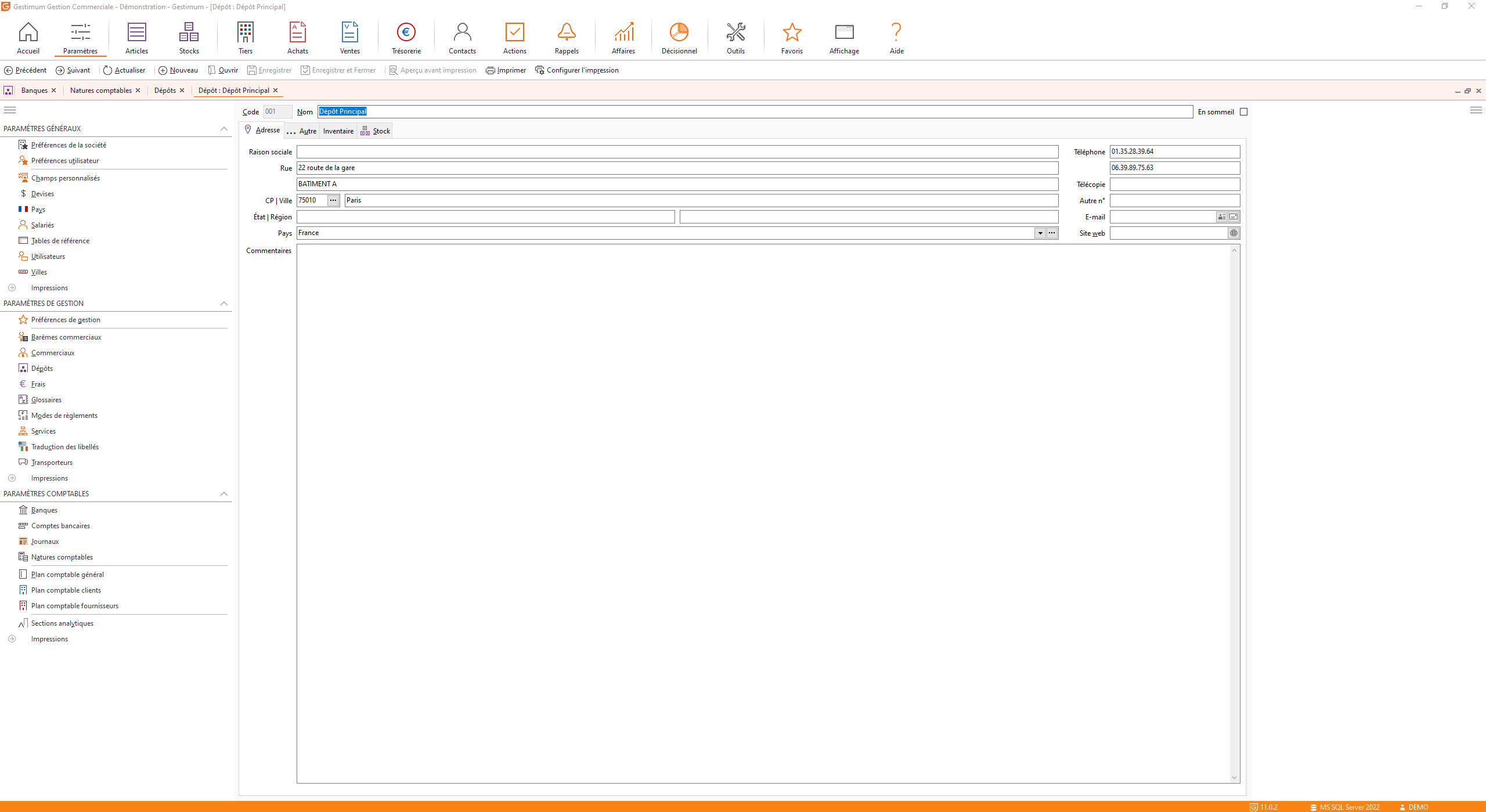Open the Ventes ribbon icon
The width and height of the screenshot is (1486, 812).
click(350, 38)
